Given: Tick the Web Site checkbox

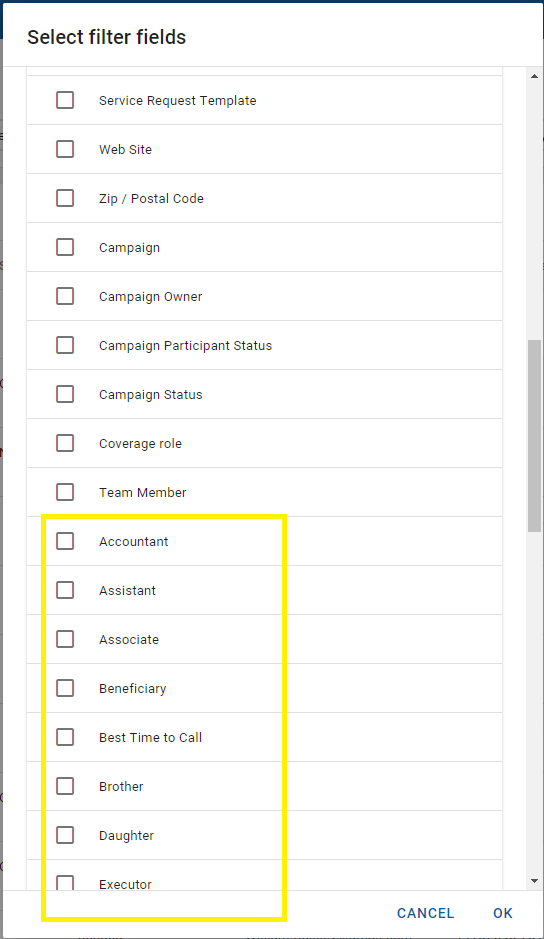Looking at the screenshot, I should pyautogui.click(x=65, y=149).
